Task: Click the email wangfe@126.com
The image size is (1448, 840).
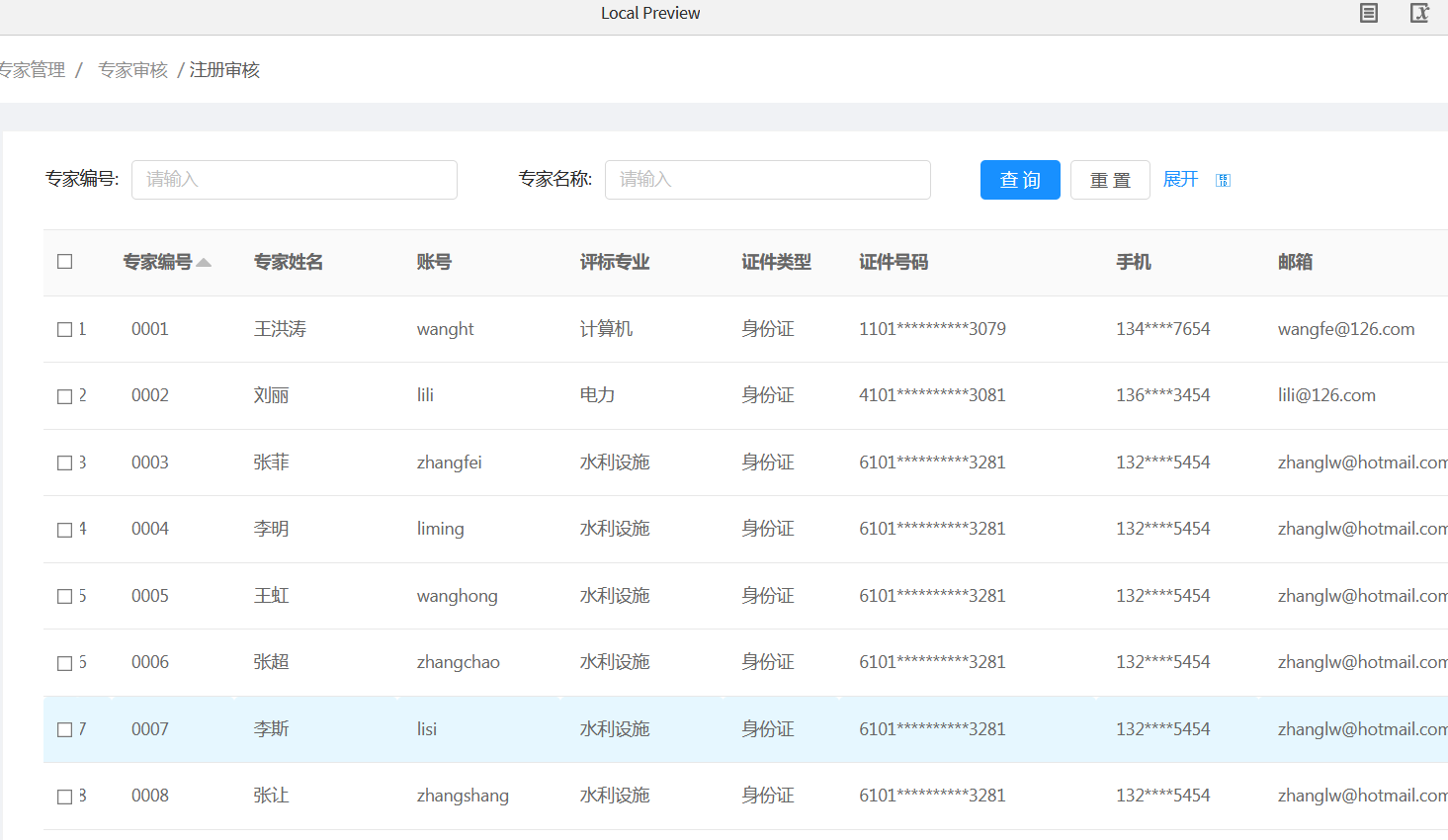Action: tap(1346, 329)
